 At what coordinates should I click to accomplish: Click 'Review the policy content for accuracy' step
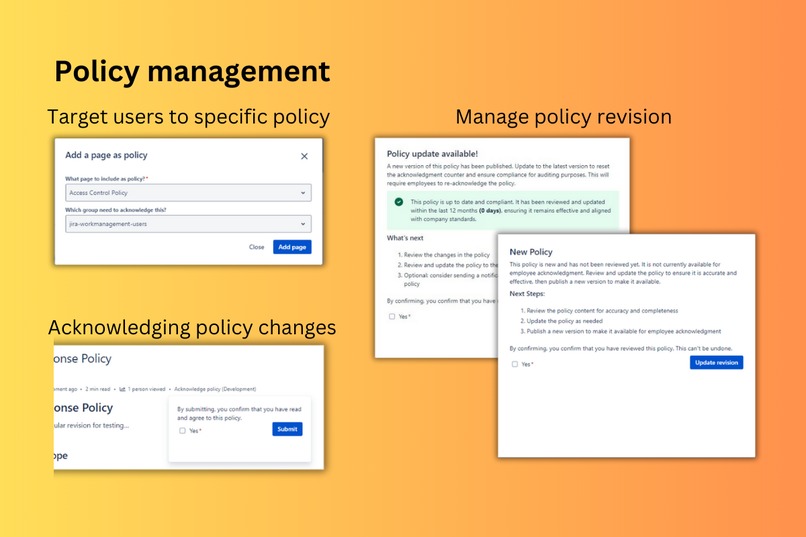pyautogui.click(x=602, y=310)
